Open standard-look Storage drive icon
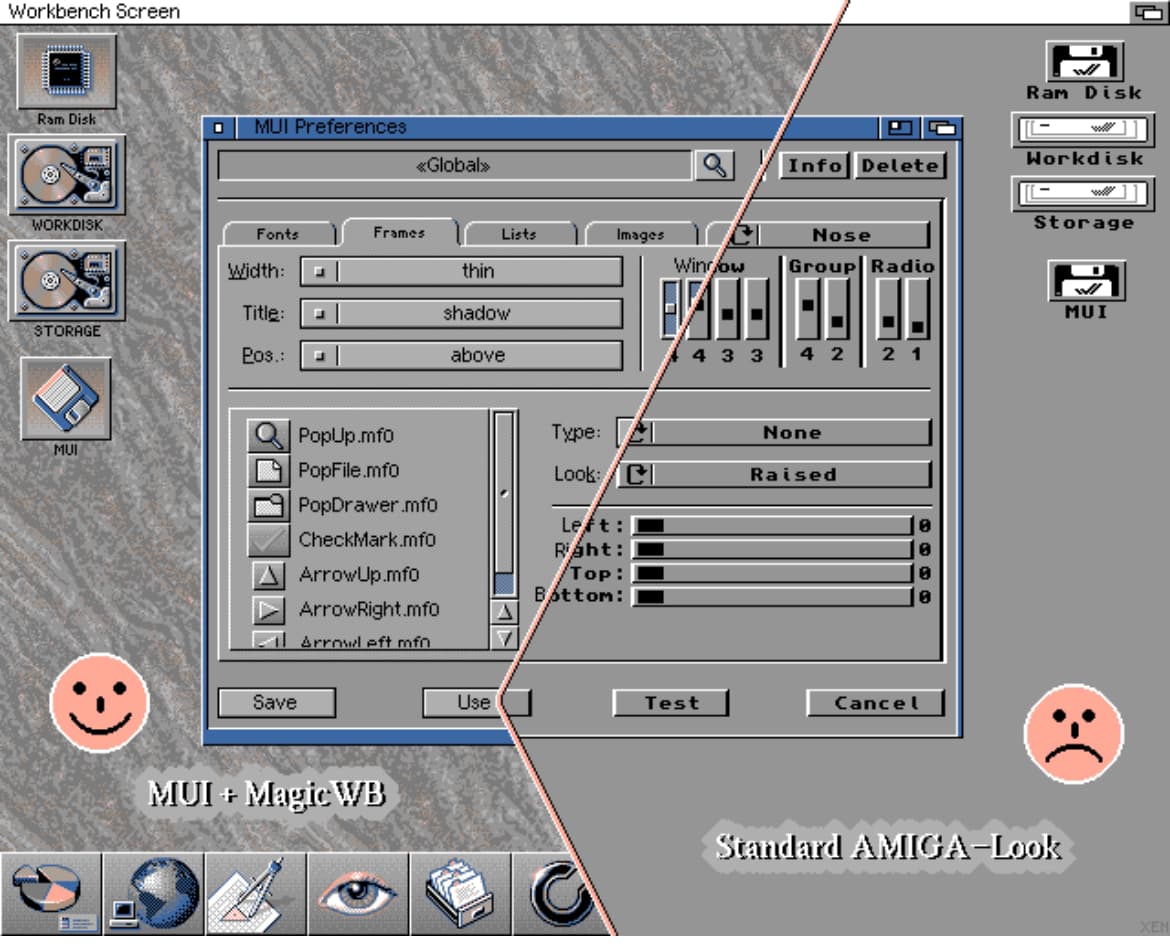The width and height of the screenshot is (1170, 950). (x=1083, y=194)
